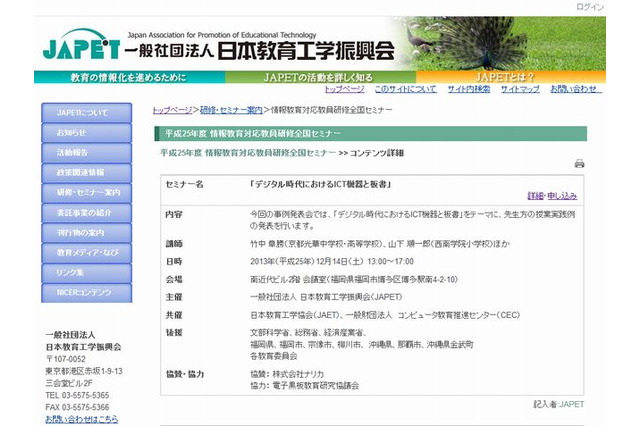Click the date text 2013年 12月14日 13:00〜17:00
This screenshot has width=640, height=426.
(332, 261)
